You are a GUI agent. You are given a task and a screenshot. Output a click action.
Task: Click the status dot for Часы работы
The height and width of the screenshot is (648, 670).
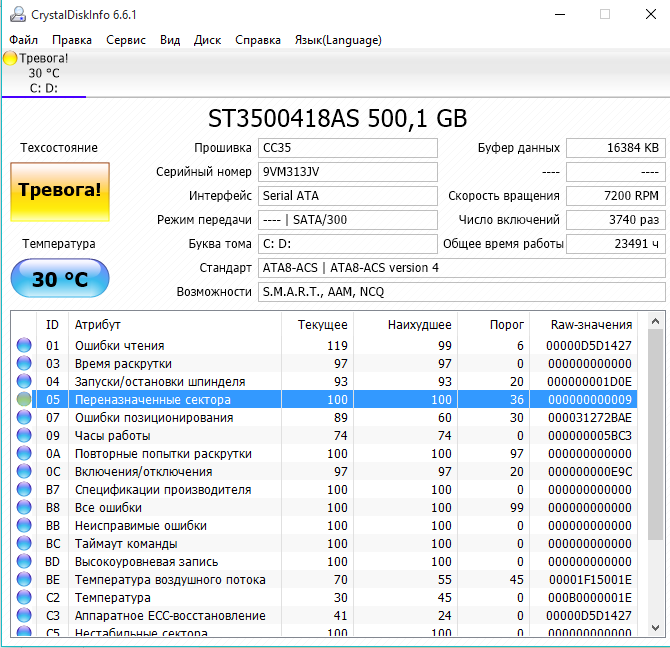point(24,435)
